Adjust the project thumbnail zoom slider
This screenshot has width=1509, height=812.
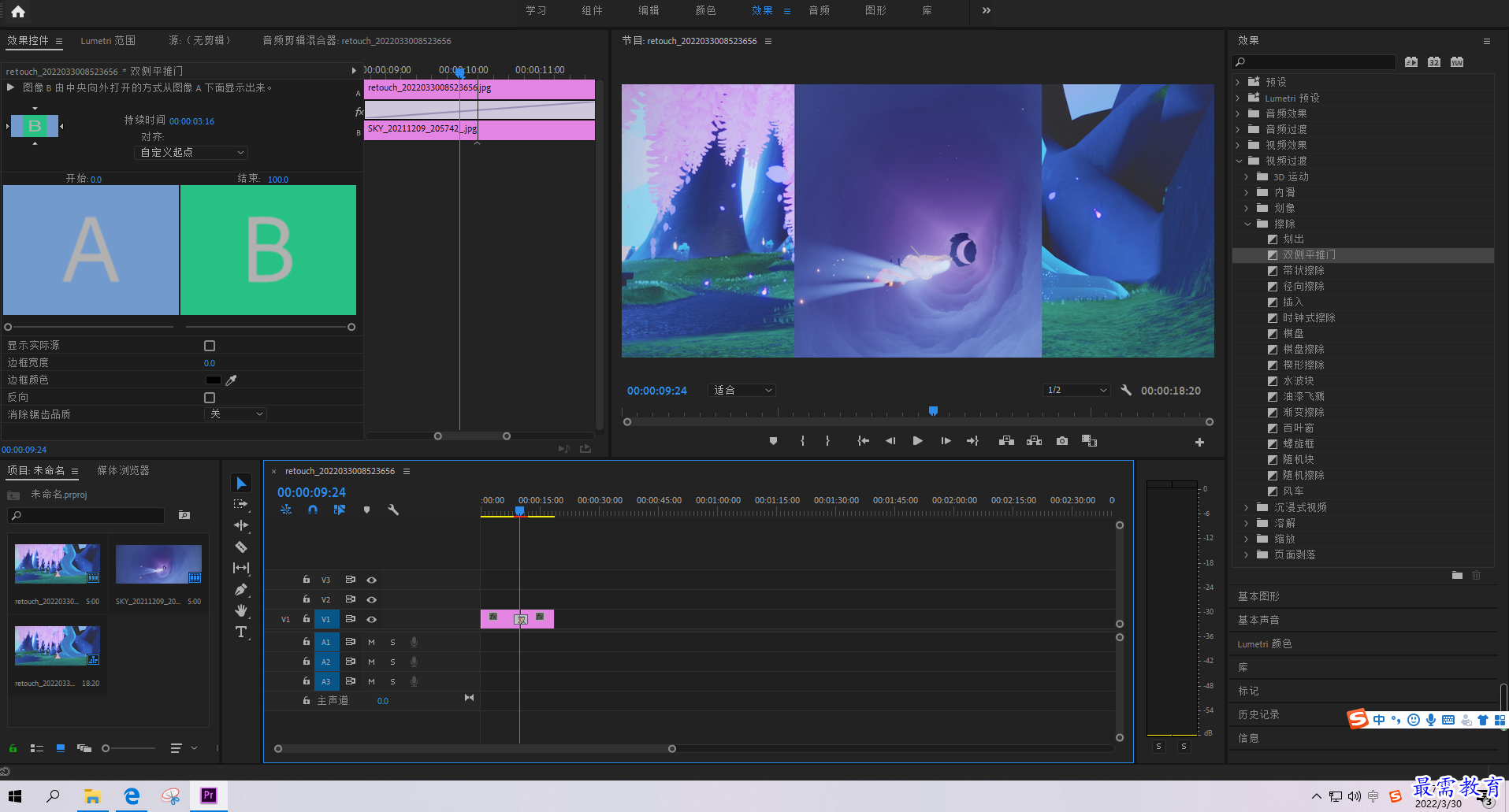[106, 748]
